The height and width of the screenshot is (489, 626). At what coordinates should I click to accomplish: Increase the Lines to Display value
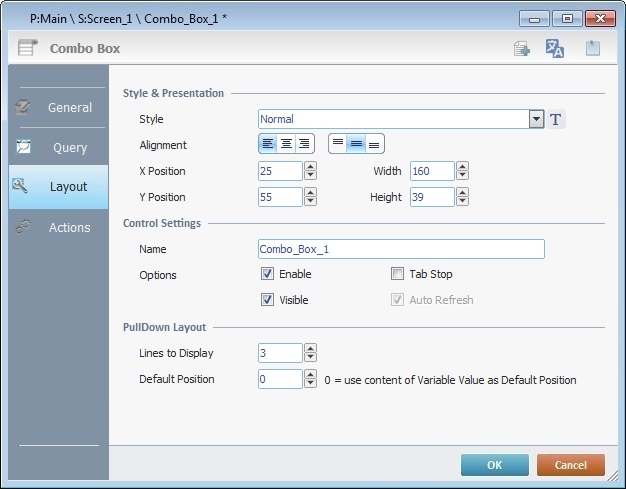pyautogui.click(x=310, y=348)
